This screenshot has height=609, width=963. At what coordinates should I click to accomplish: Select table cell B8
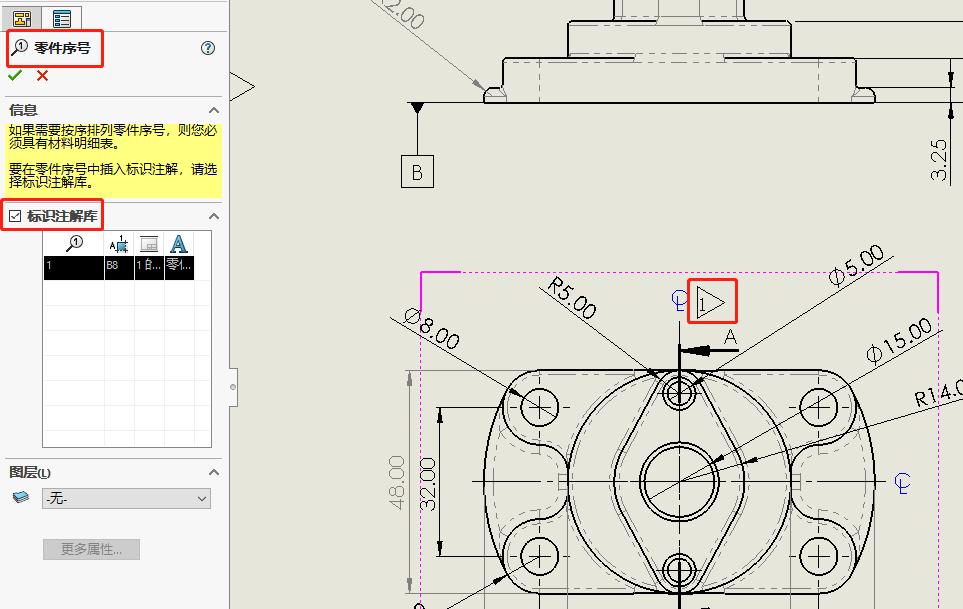(119, 268)
